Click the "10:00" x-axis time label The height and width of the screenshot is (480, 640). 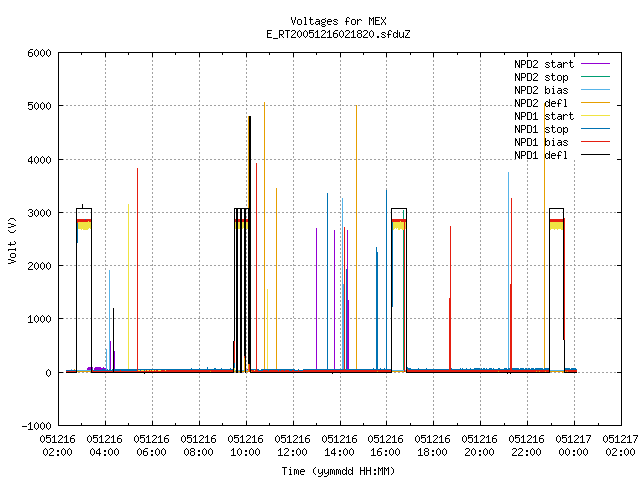coord(245,452)
